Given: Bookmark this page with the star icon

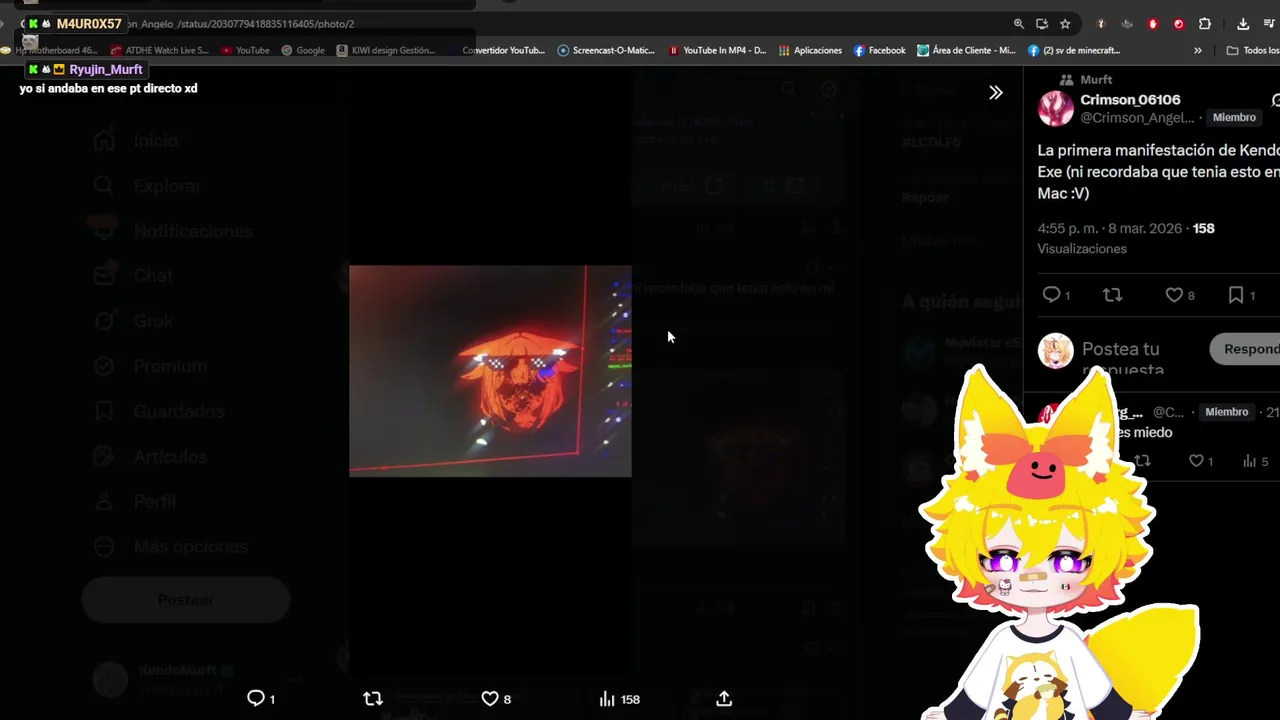Looking at the screenshot, I should pos(1065,24).
